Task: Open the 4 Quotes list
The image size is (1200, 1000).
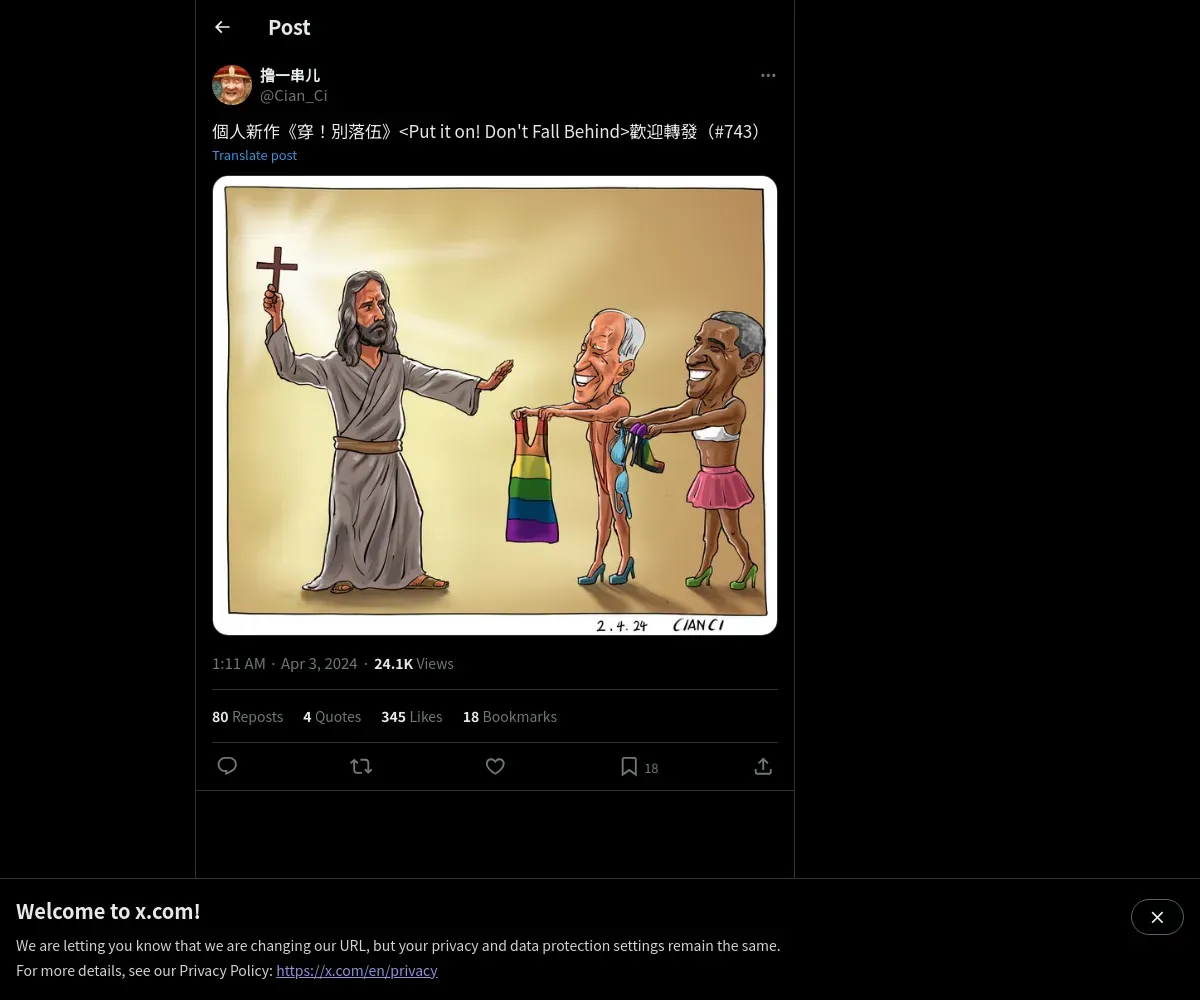Action: (332, 717)
